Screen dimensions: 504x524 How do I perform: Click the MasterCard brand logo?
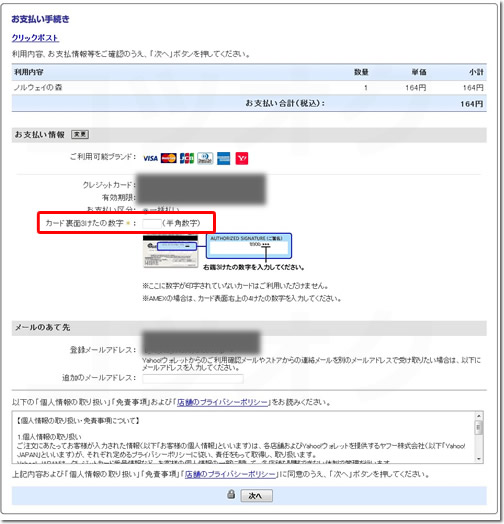(x=169, y=158)
